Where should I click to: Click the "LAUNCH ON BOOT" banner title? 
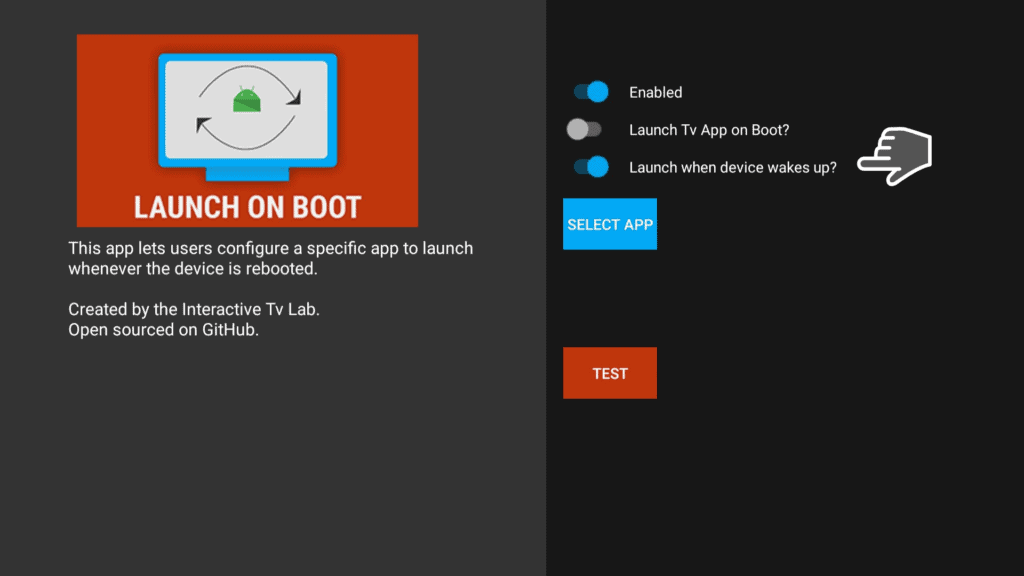pos(247,207)
